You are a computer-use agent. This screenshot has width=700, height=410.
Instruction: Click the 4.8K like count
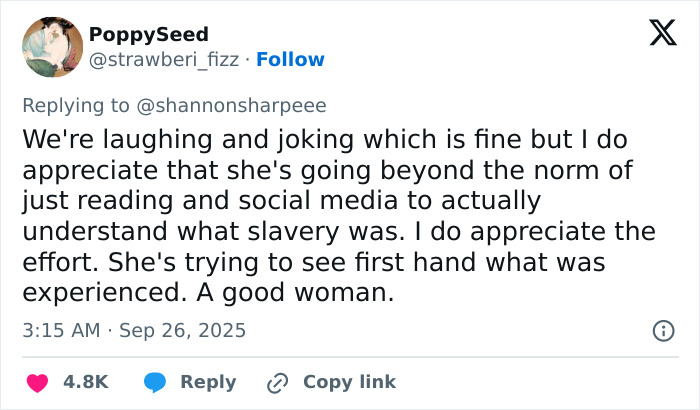coord(87,382)
